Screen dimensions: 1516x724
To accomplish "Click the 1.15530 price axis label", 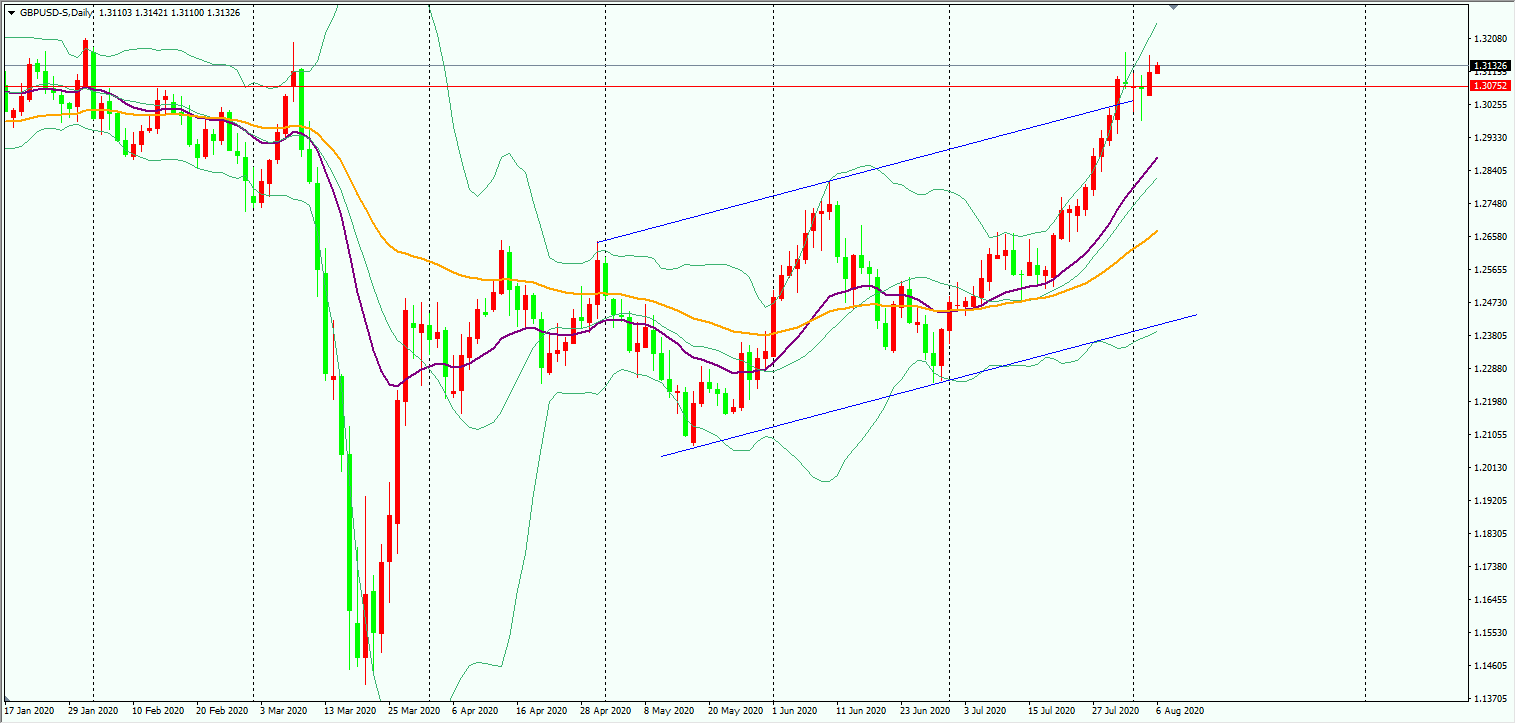I will (x=1490, y=633).
